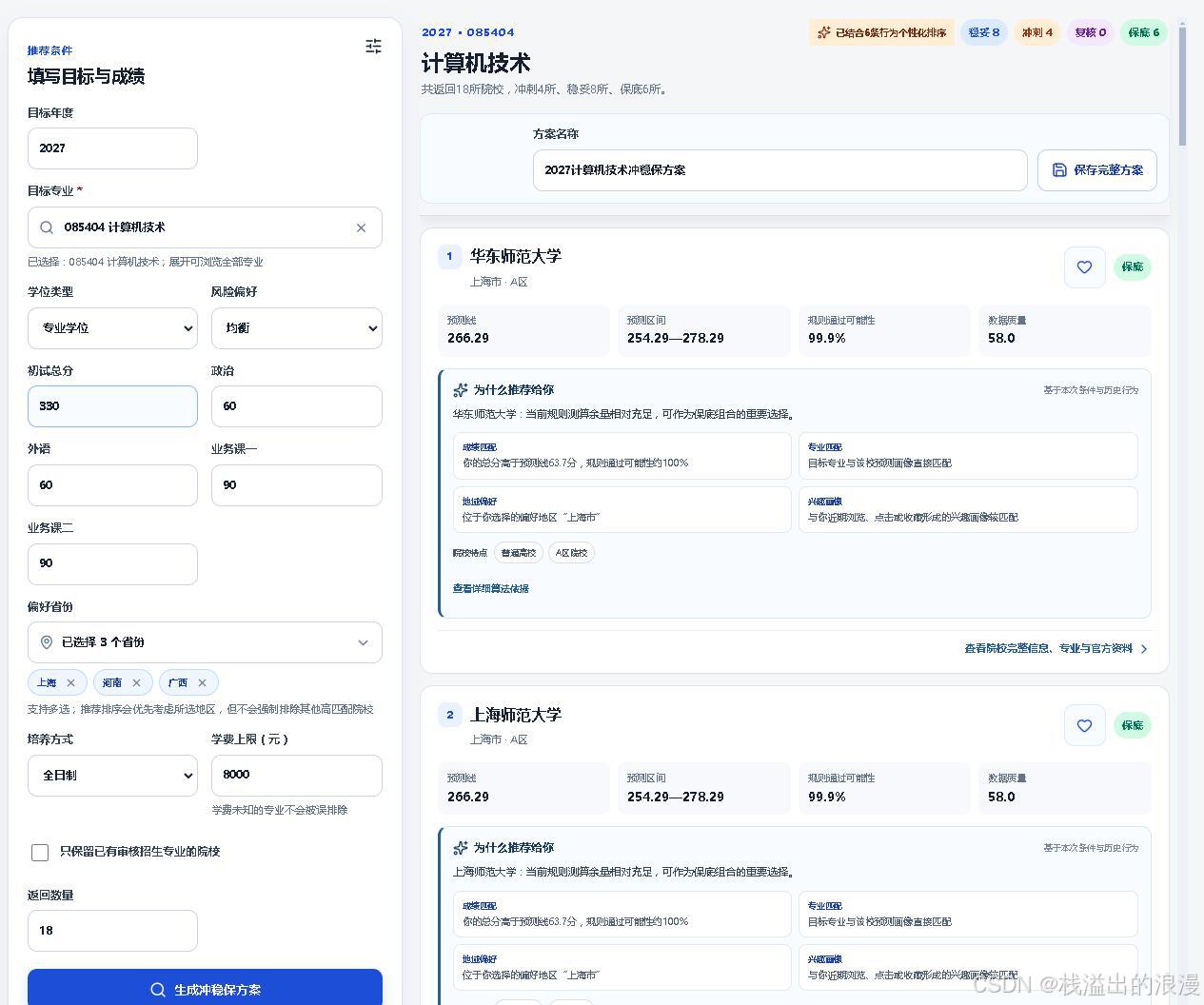The image size is (1204, 1005).
Task: Click the location pin icon in 偏好省份
Action: click(47, 642)
